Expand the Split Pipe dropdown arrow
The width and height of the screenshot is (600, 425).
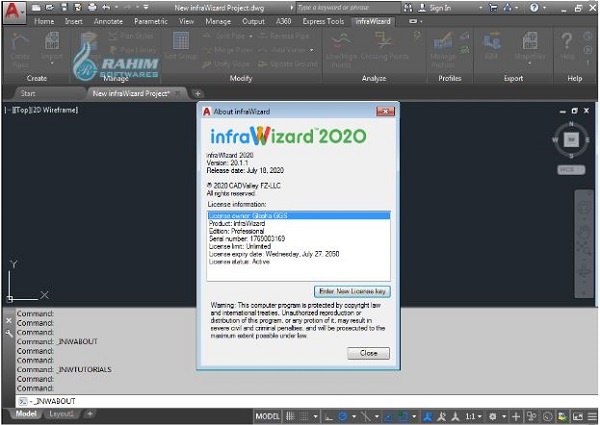(251, 36)
